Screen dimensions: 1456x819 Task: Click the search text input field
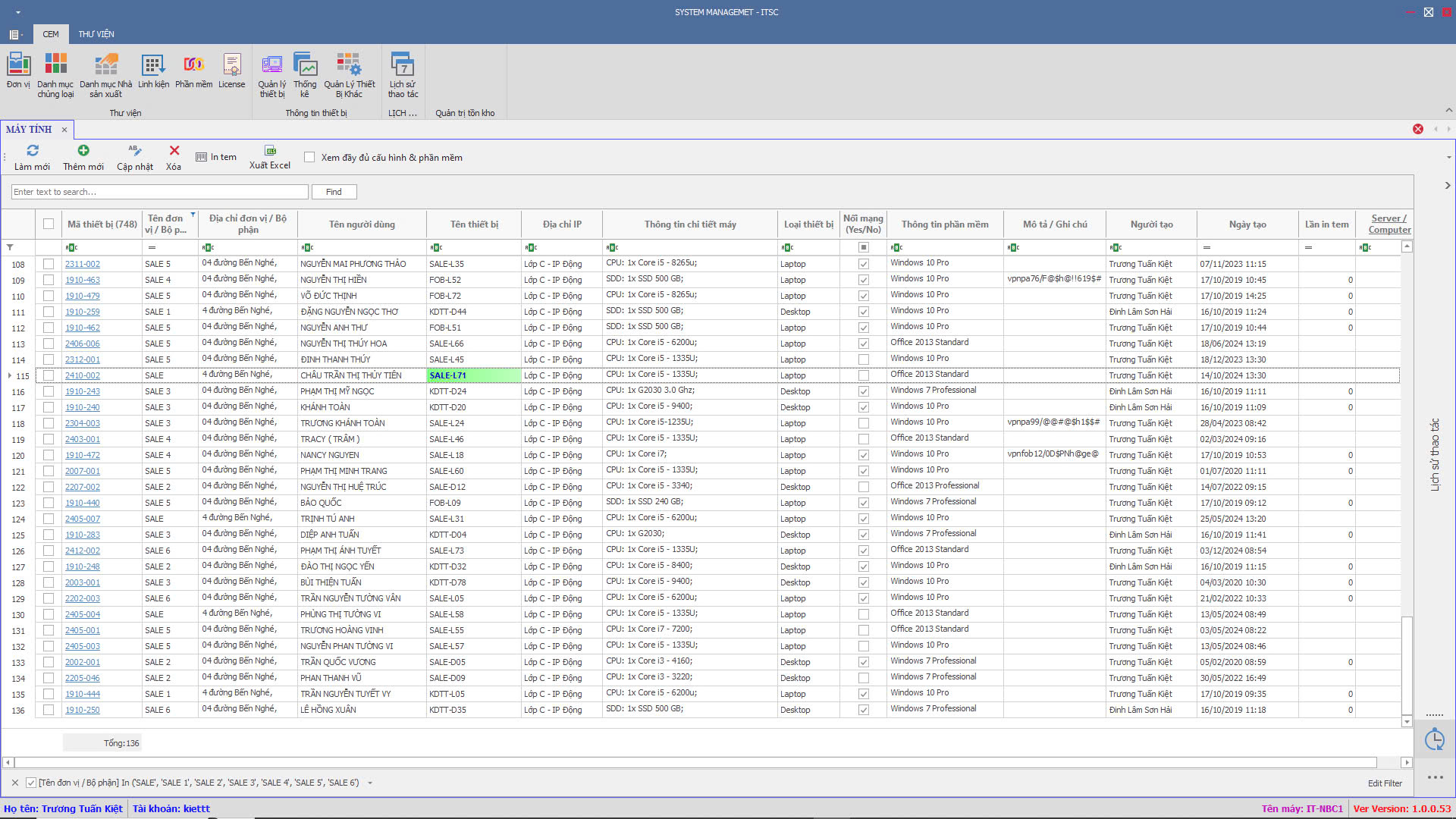(x=160, y=192)
